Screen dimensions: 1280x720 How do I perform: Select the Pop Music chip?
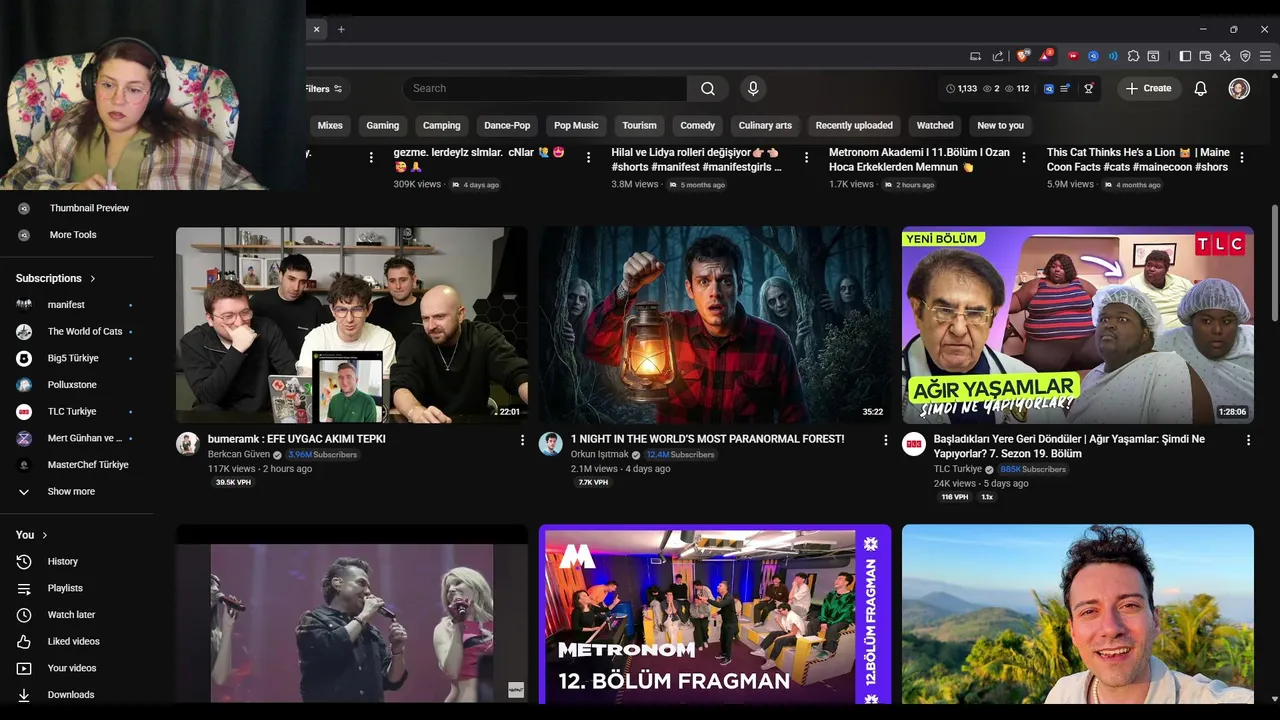pyautogui.click(x=576, y=125)
